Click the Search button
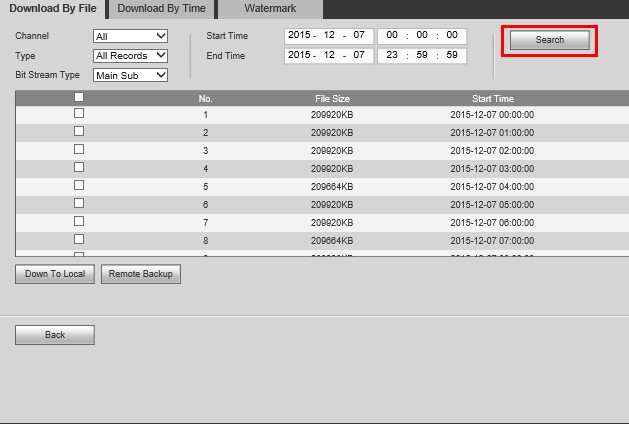The image size is (629, 424). coord(549,40)
